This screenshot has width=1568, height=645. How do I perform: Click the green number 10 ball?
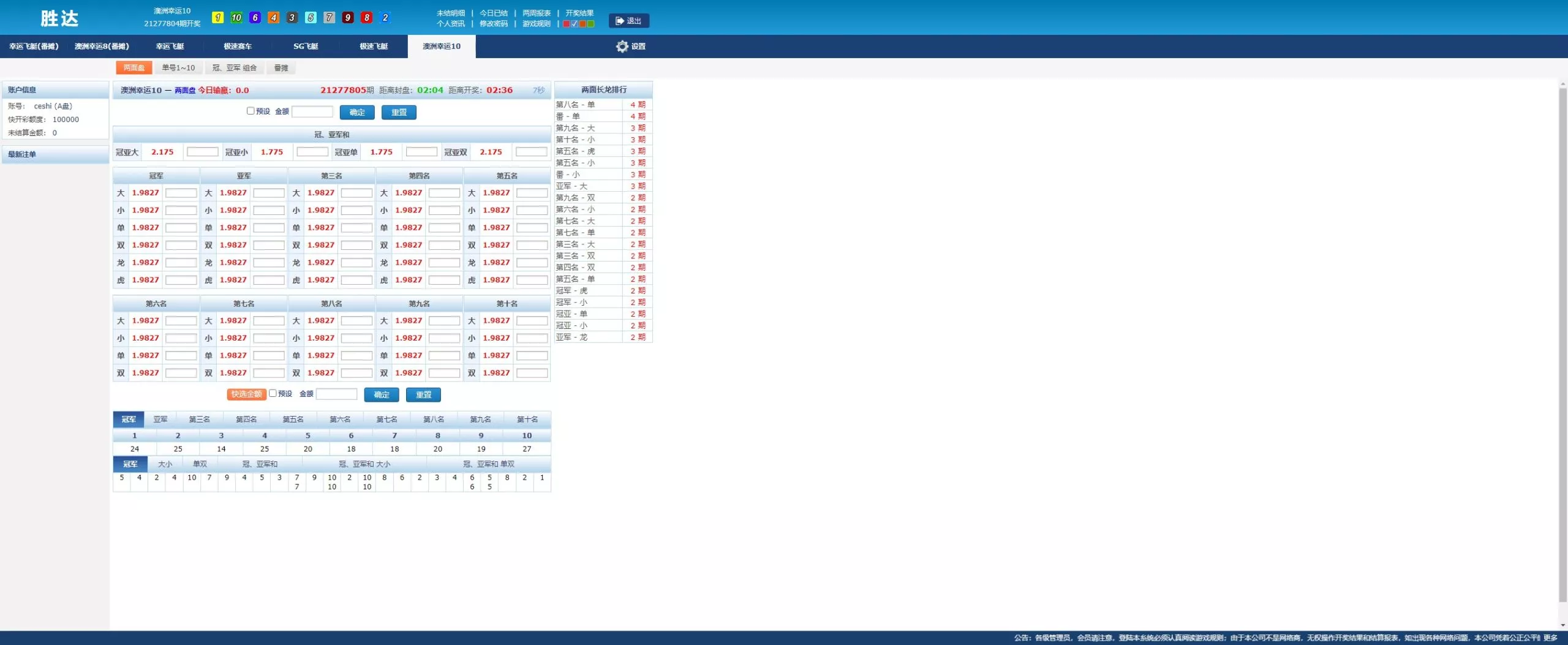pos(236,18)
